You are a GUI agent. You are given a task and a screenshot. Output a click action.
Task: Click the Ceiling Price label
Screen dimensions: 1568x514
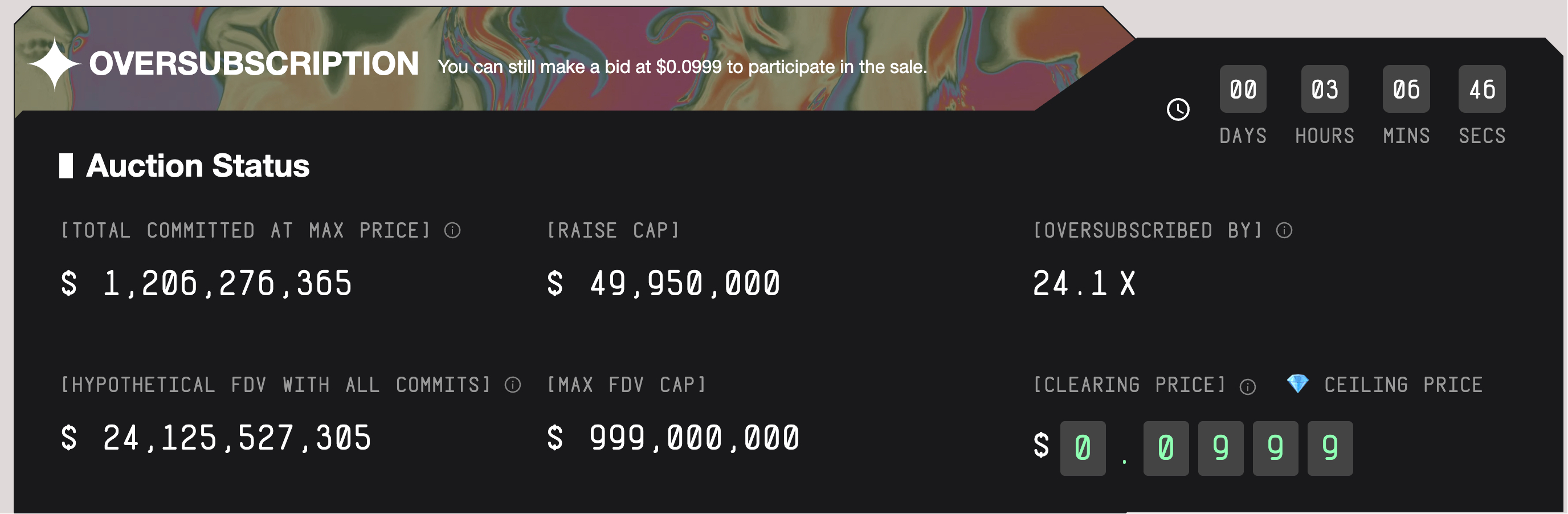[1403, 385]
